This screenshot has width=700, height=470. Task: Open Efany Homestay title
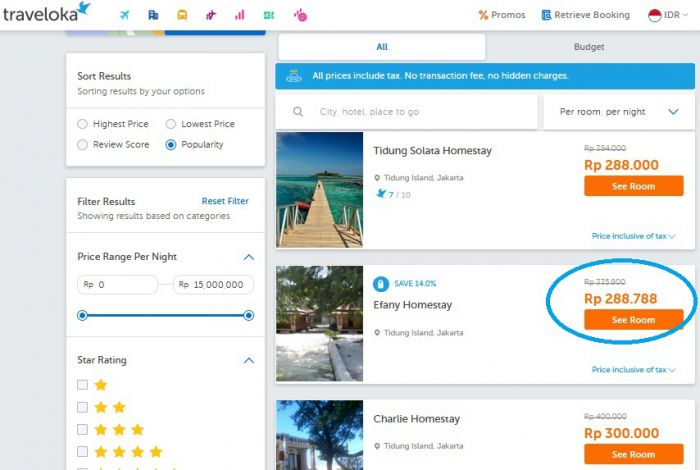pyautogui.click(x=412, y=305)
